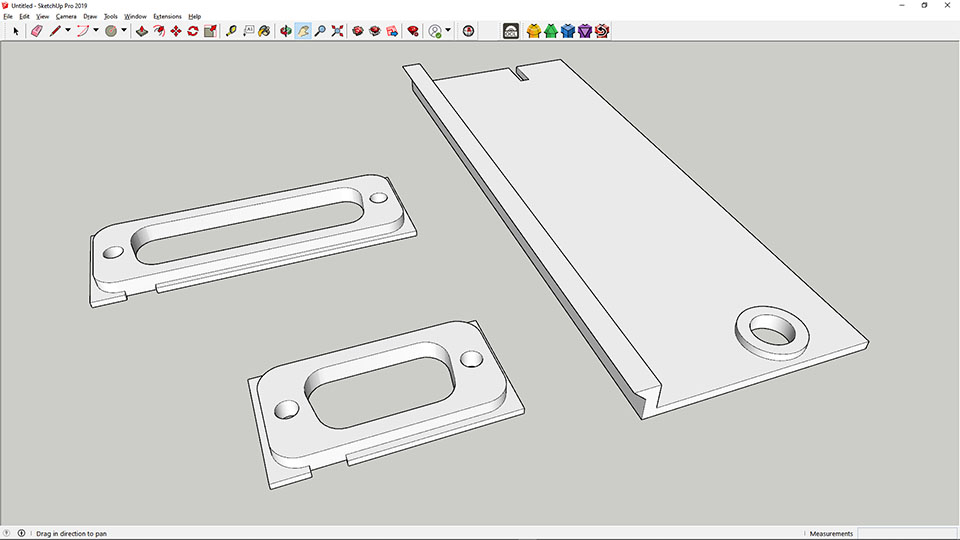Select the Move tool
Viewport: 960px width, 540px height.
click(176, 31)
